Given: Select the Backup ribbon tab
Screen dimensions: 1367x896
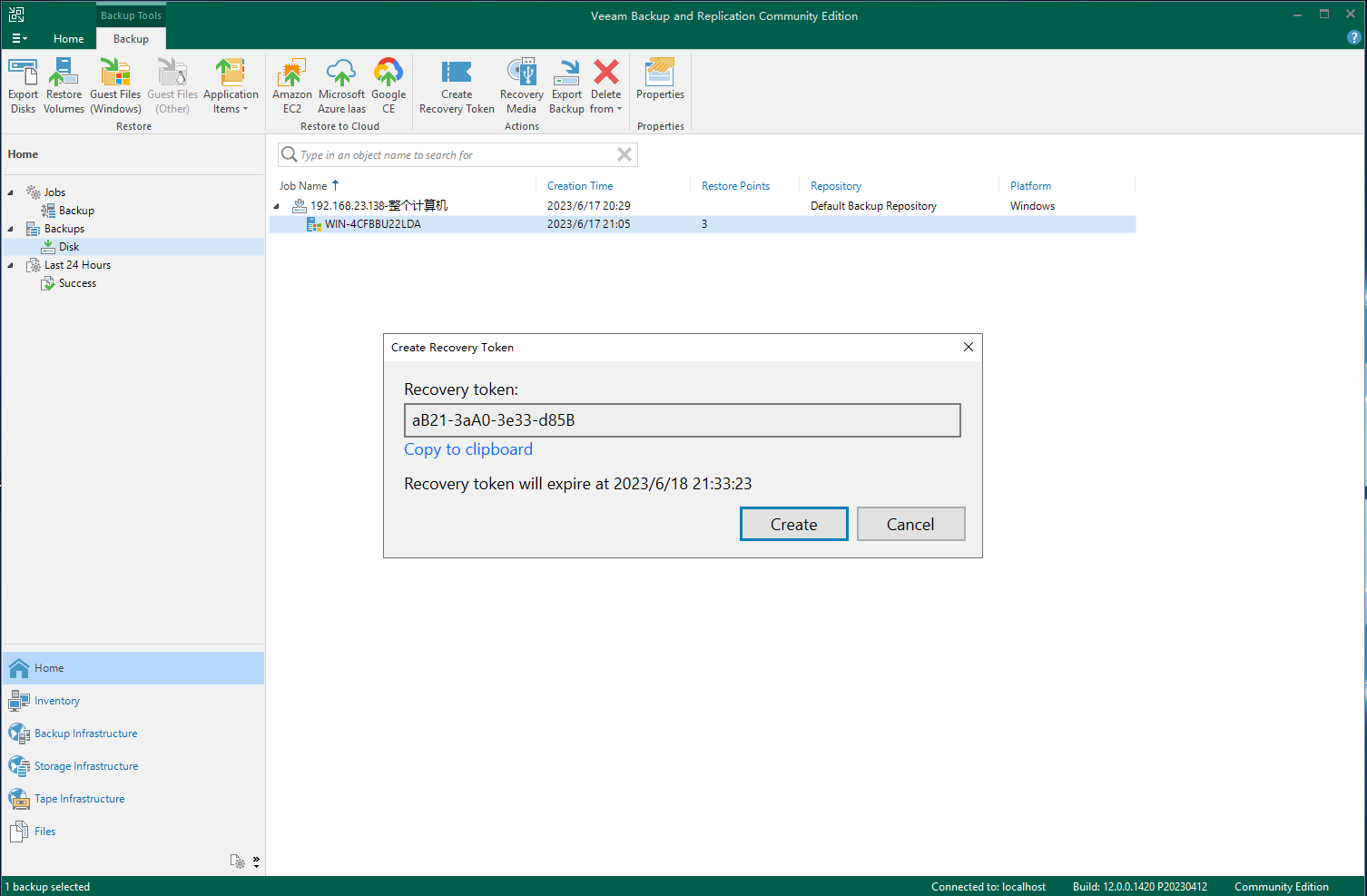Looking at the screenshot, I should click(131, 39).
